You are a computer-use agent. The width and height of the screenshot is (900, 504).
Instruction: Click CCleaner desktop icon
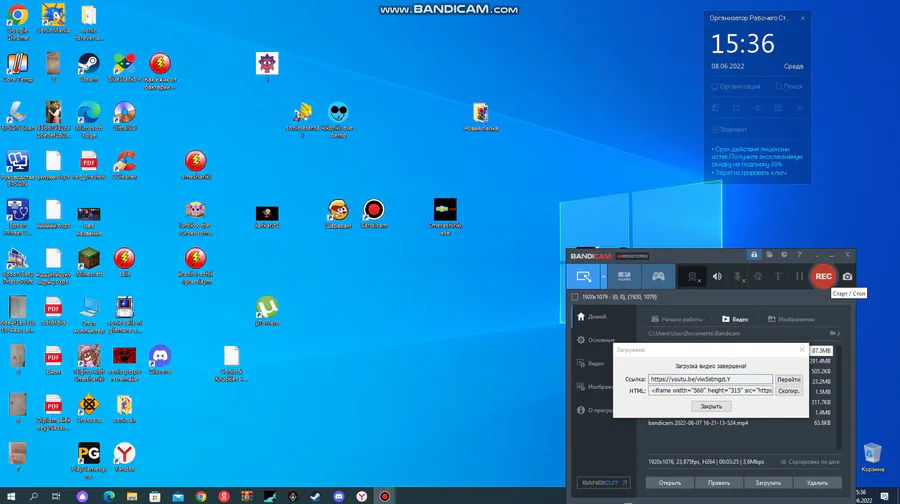click(125, 165)
